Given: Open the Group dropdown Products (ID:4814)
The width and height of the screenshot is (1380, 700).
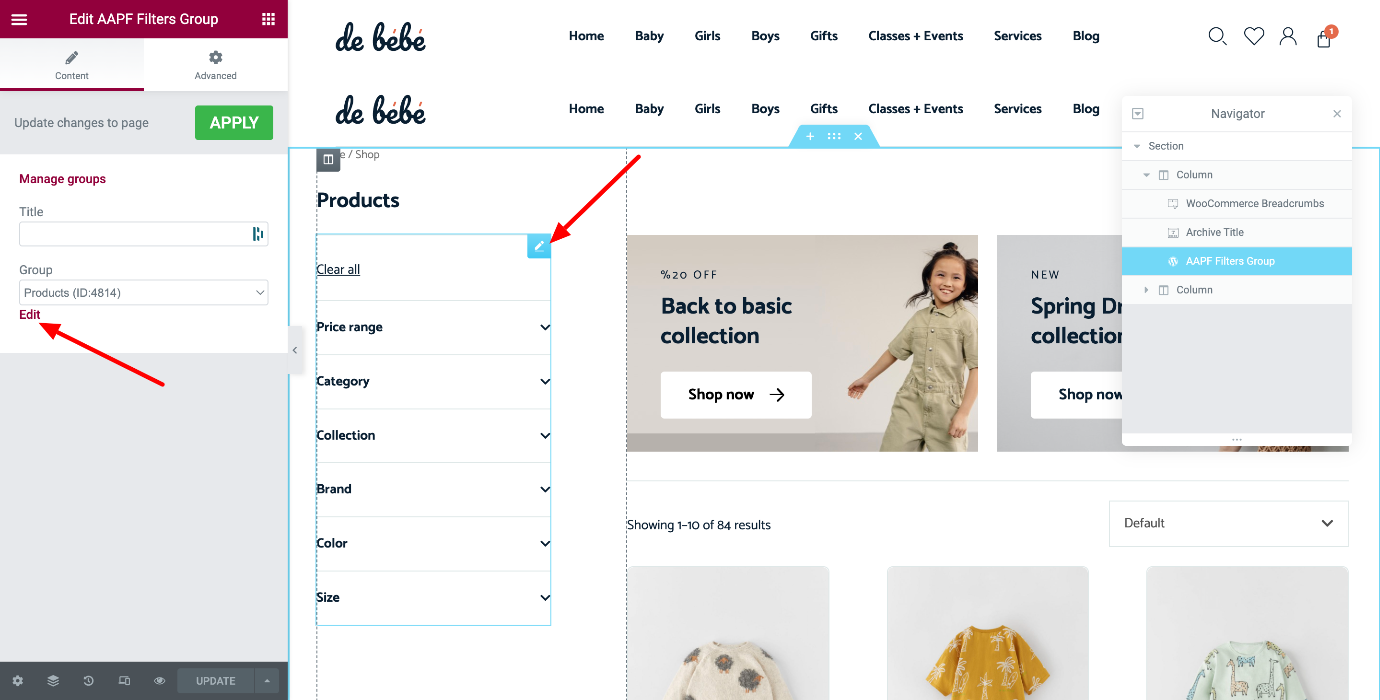Looking at the screenshot, I should point(144,293).
